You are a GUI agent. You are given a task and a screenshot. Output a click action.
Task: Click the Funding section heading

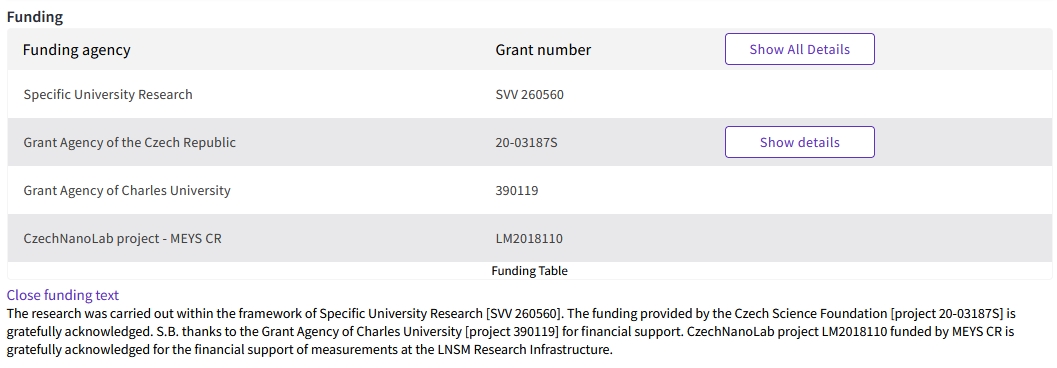[35, 18]
